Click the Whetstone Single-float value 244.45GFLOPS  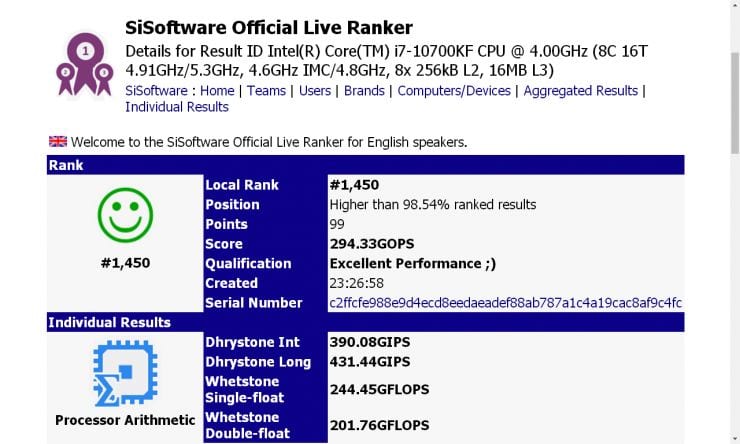[x=379, y=390]
